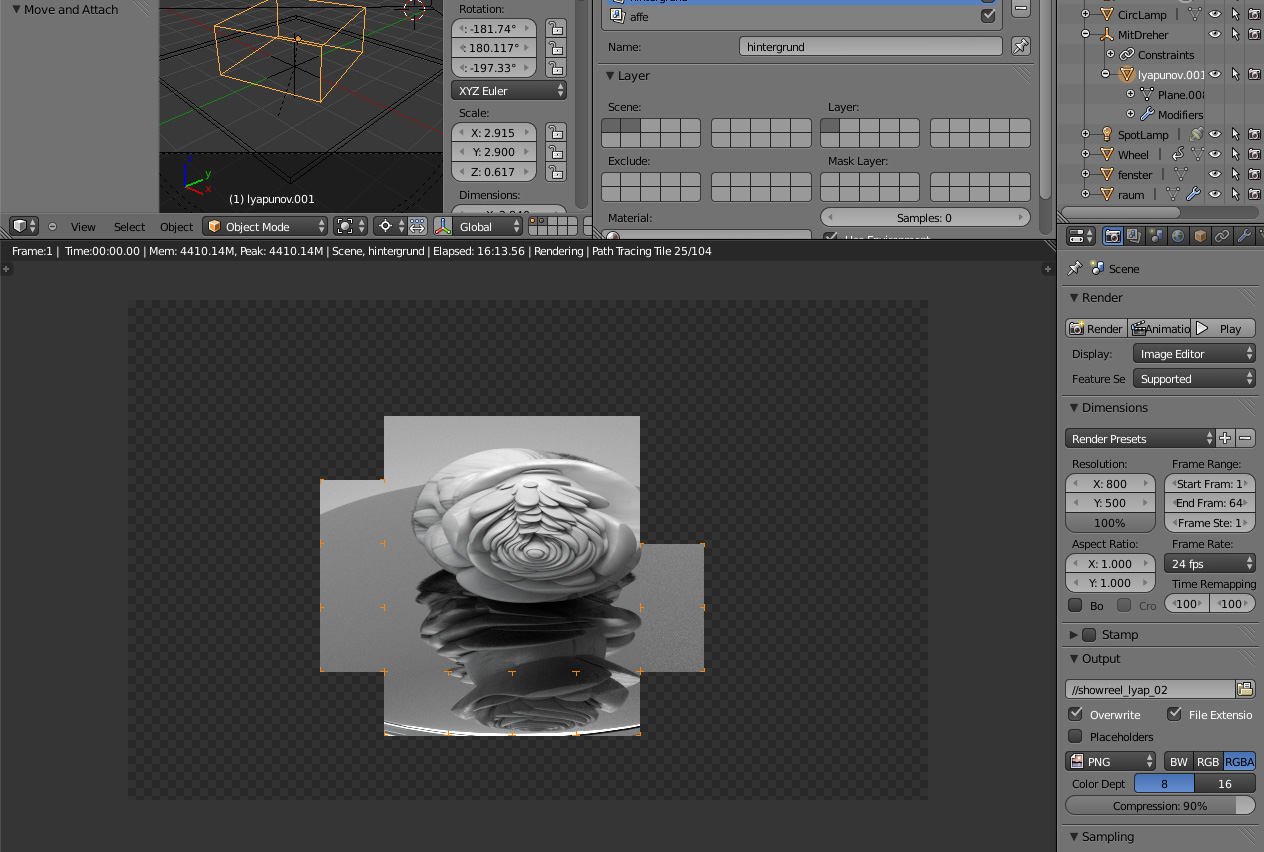Pin the hintergrund render layer context
Viewport: 1264px width, 852px height.
[x=1020, y=46]
